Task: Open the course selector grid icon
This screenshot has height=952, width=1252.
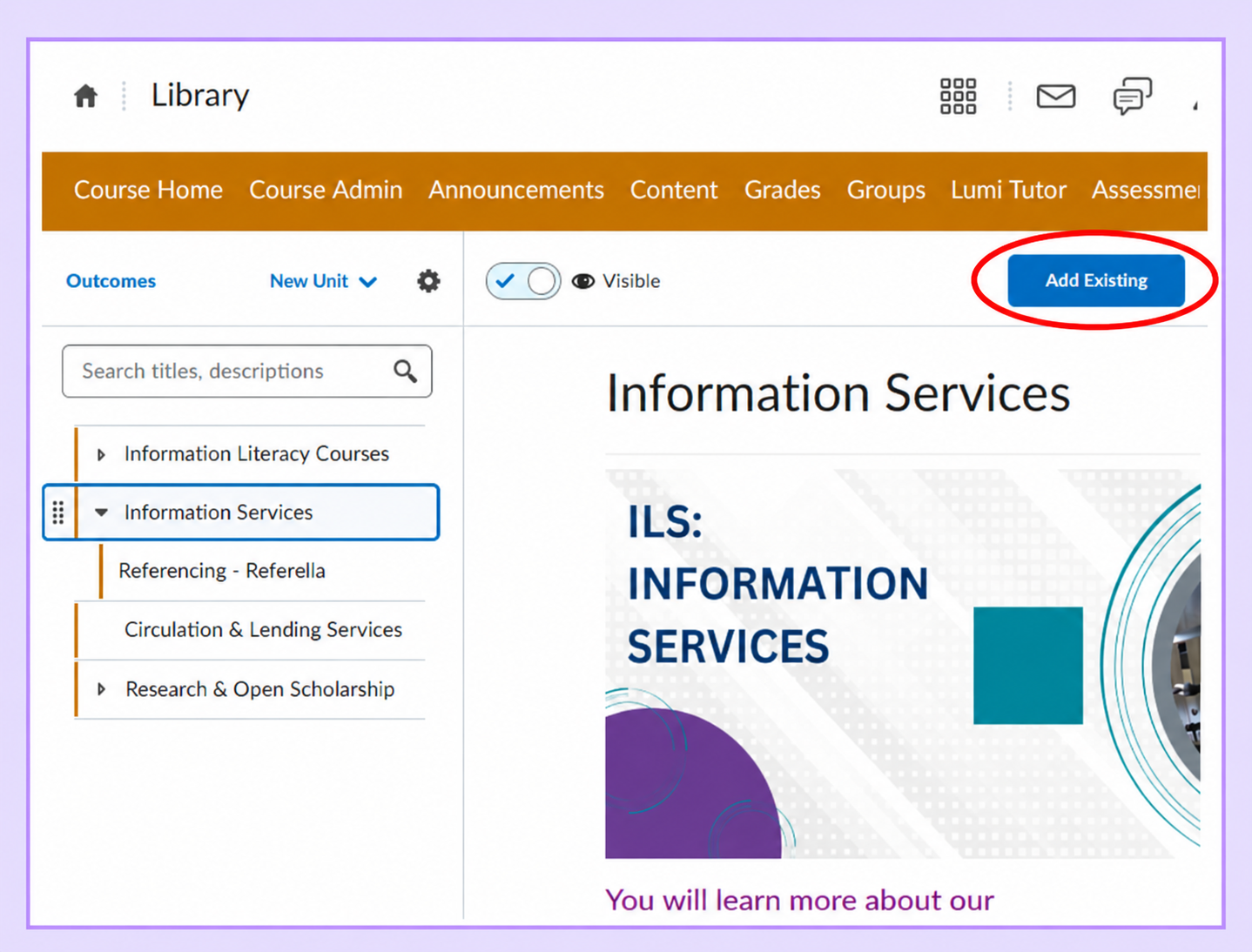Action: pos(958,96)
